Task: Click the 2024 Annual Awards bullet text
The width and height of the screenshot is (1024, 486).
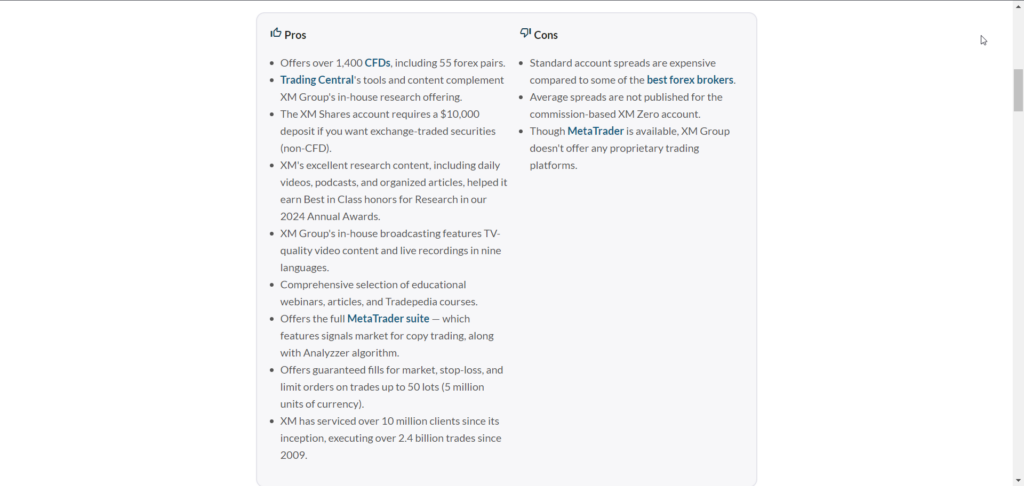Action: pos(394,191)
